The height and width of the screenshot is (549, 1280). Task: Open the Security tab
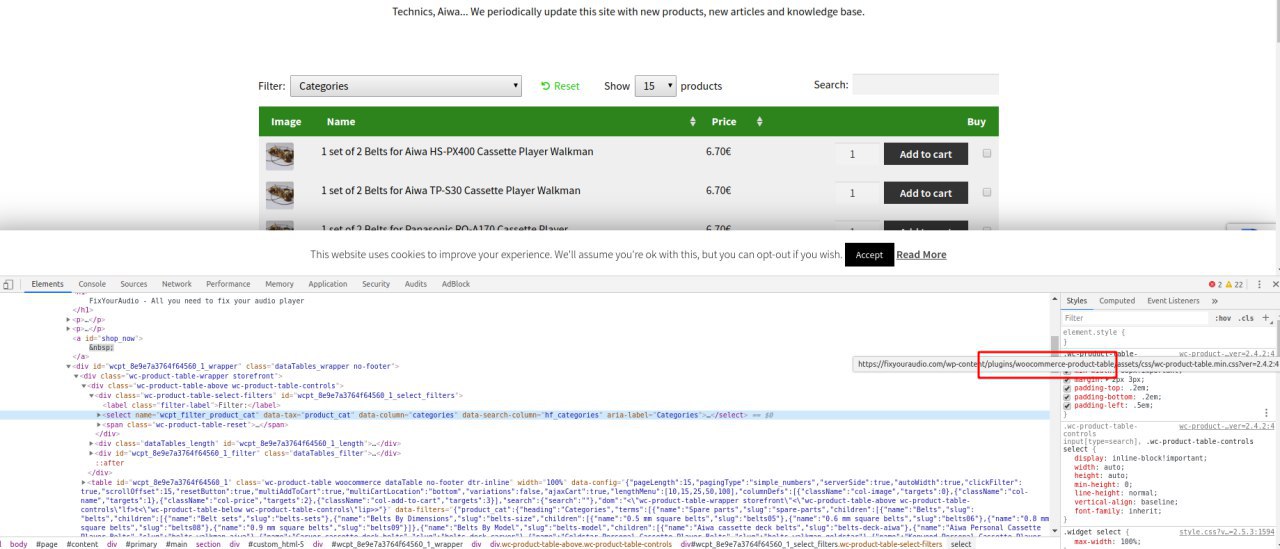[376, 284]
